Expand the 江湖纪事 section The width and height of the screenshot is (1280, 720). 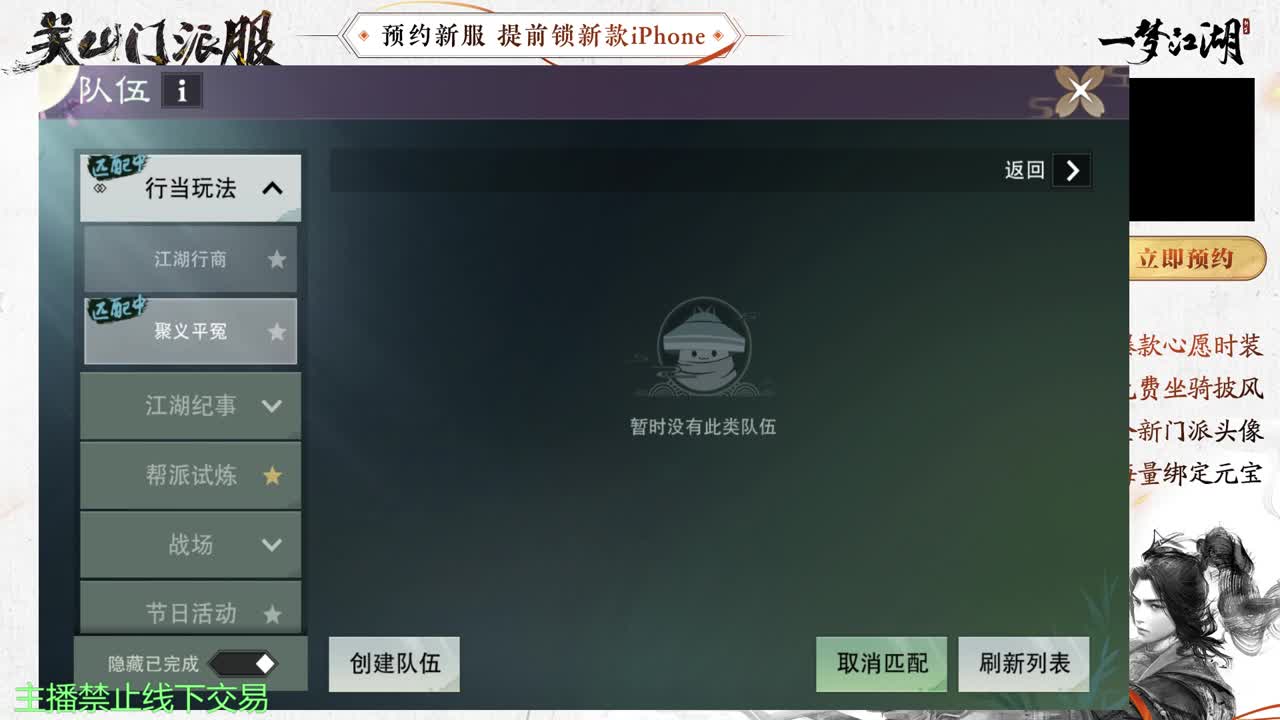pyautogui.click(x=271, y=405)
